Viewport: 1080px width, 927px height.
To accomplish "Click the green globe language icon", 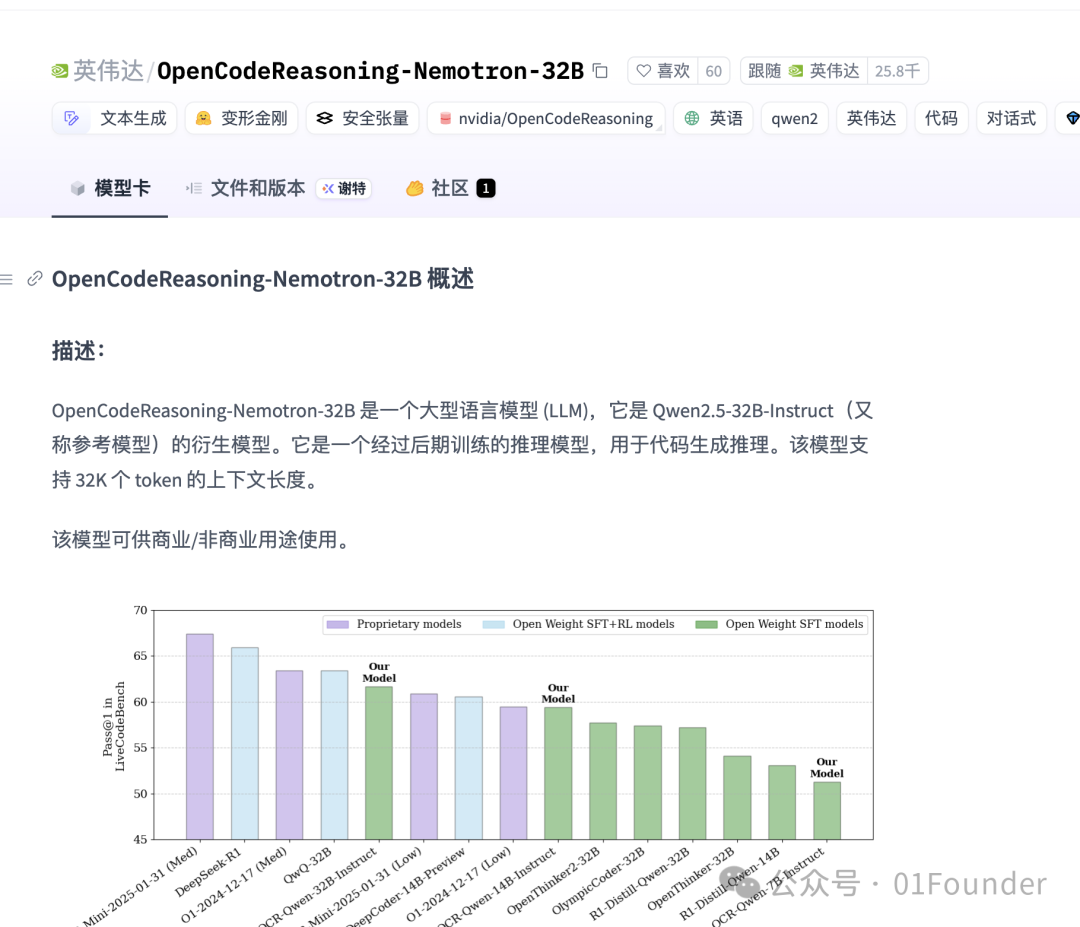I will (x=692, y=118).
